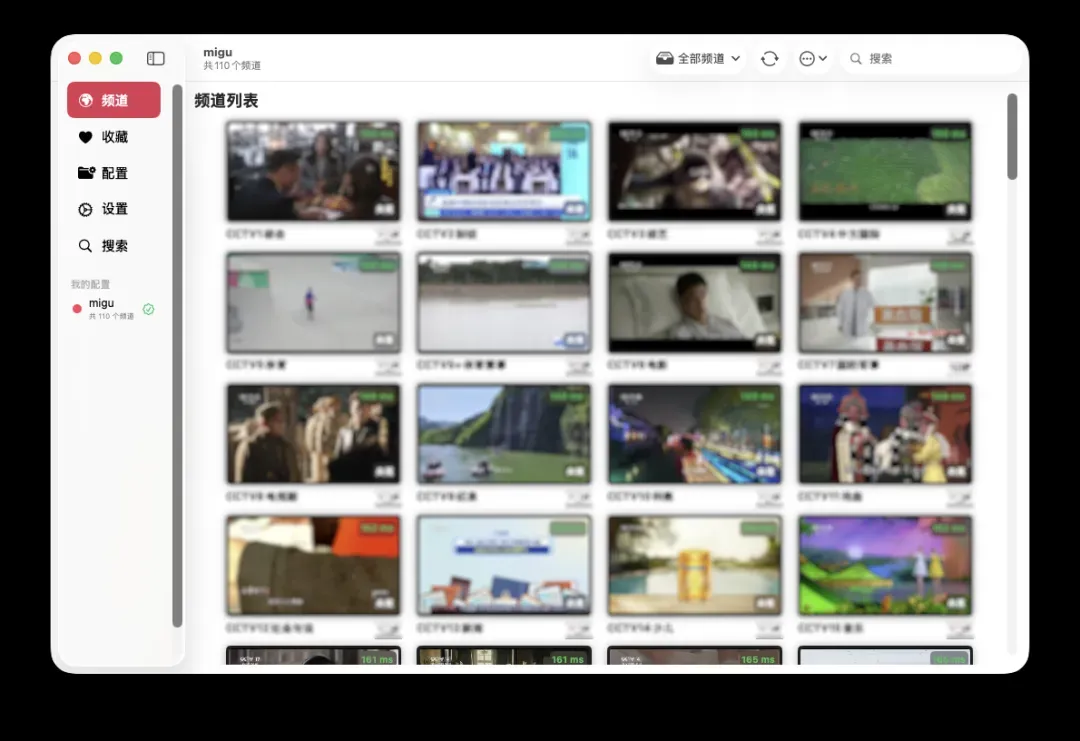Toggle the sidebar visibility icon
The height and width of the screenshot is (741, 1080).
(156, 59)
